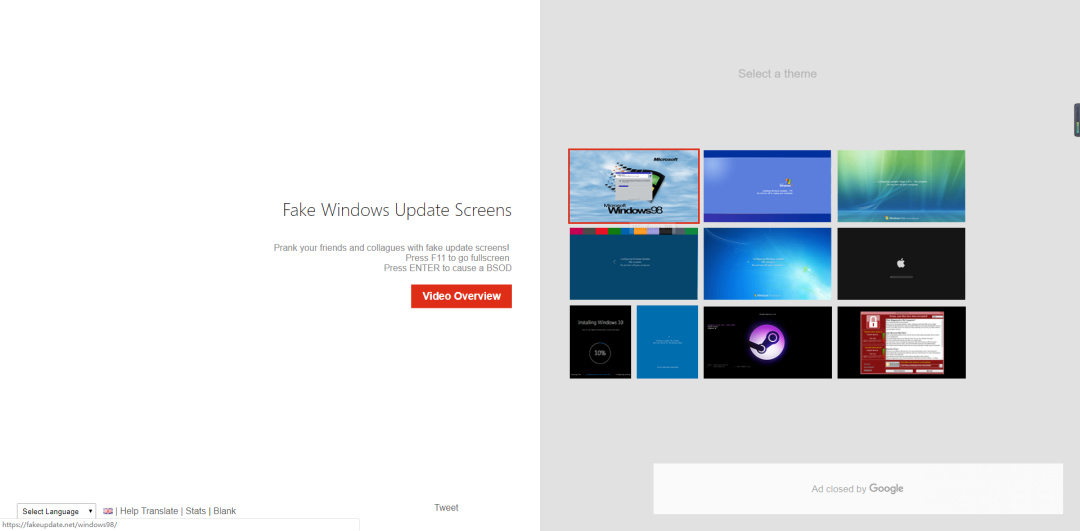Select the Windows 8 colorful-strip theme

(x=634, y=264)
